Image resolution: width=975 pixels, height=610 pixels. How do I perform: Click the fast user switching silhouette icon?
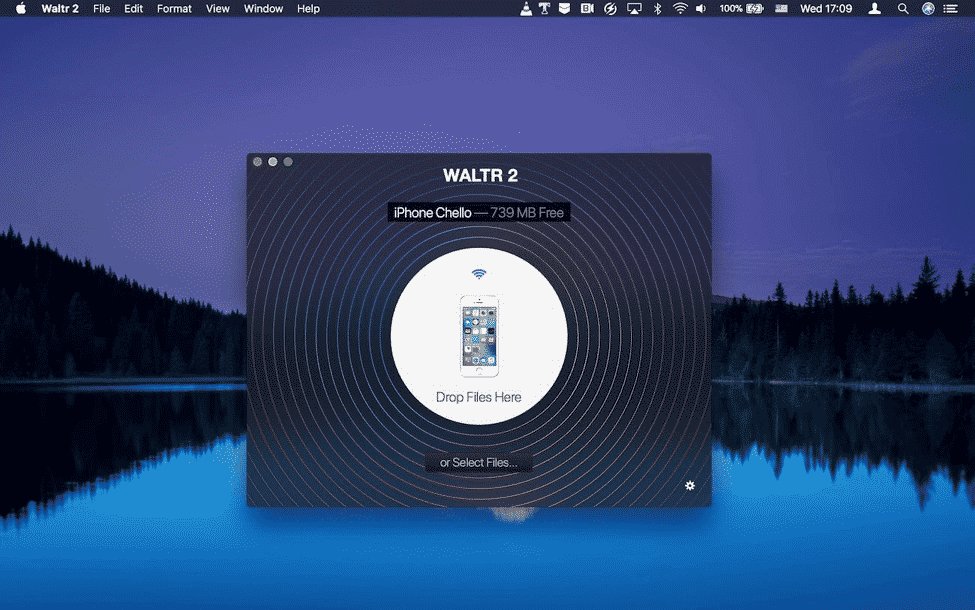tap(873, 8)
